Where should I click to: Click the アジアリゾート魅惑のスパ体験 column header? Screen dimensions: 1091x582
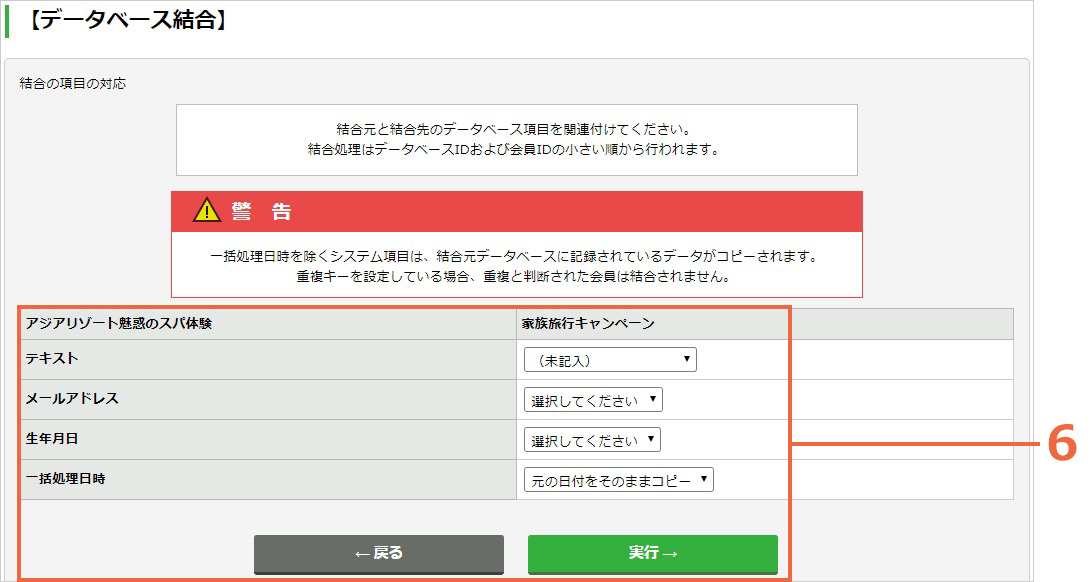pyautogui.click(x=119, y=324)
